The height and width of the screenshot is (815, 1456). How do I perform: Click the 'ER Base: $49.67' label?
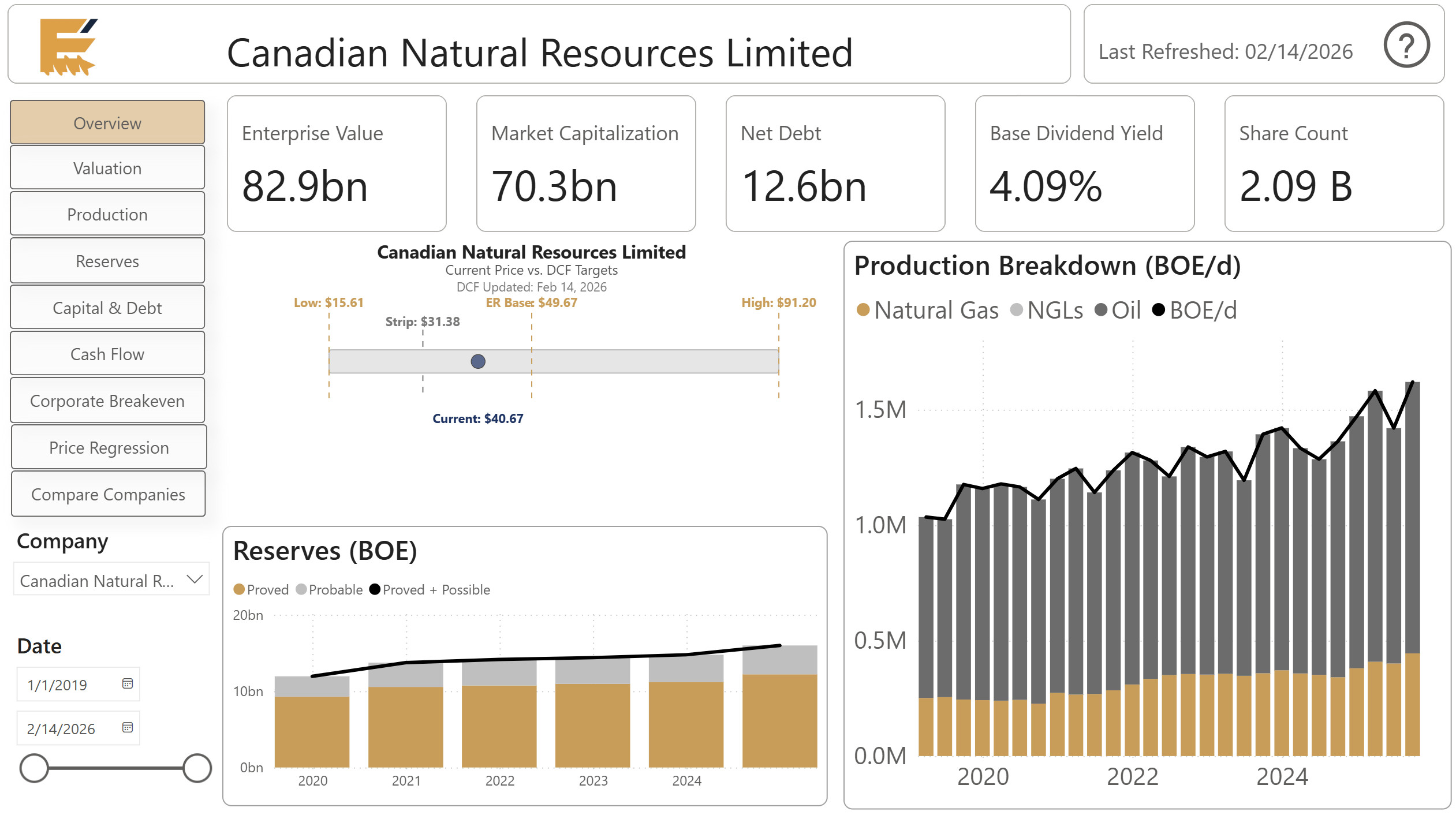coord(531,302)
